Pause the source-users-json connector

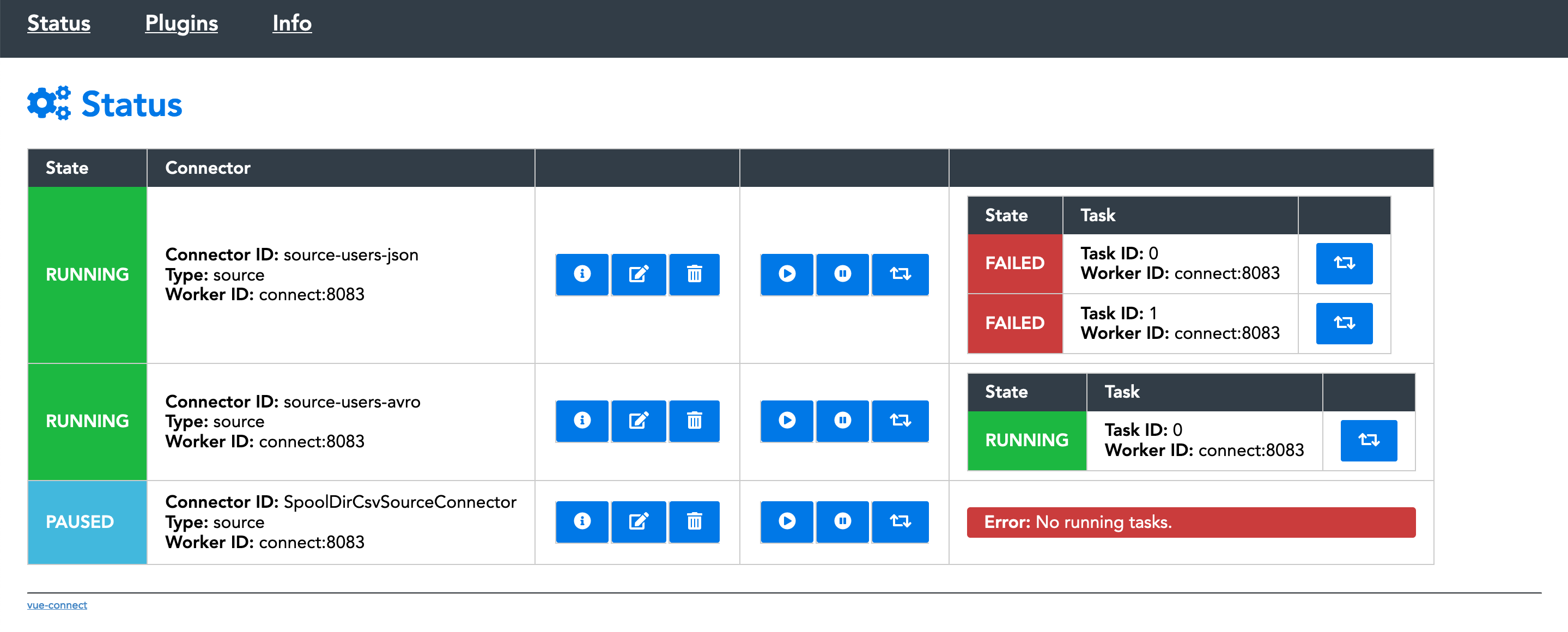(x=842, y=274)
